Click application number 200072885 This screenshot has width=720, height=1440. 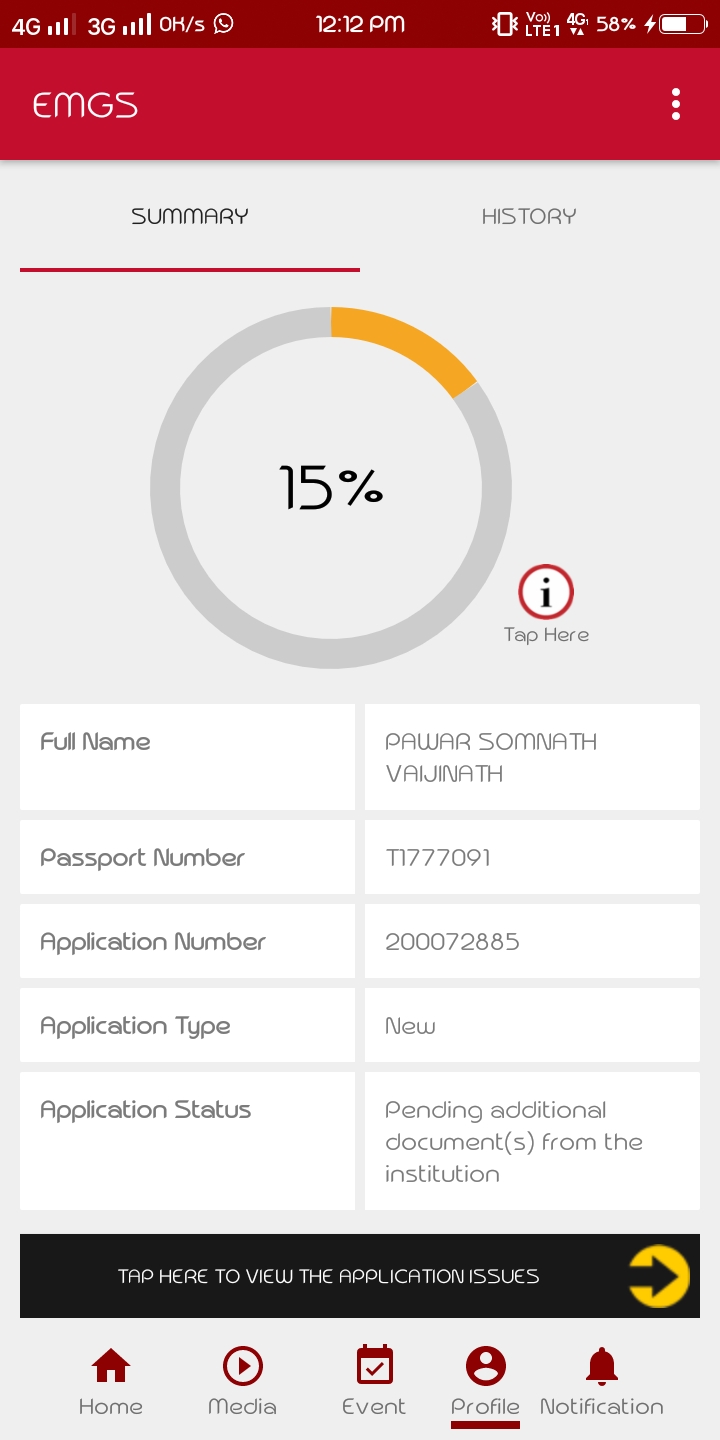tap(452, 942)
